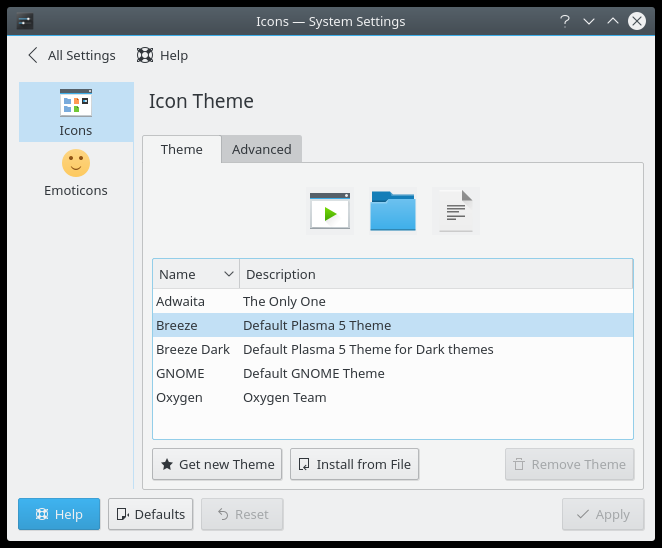
Task: Switch to the Theme tab
Action: (x=182, y=149)
